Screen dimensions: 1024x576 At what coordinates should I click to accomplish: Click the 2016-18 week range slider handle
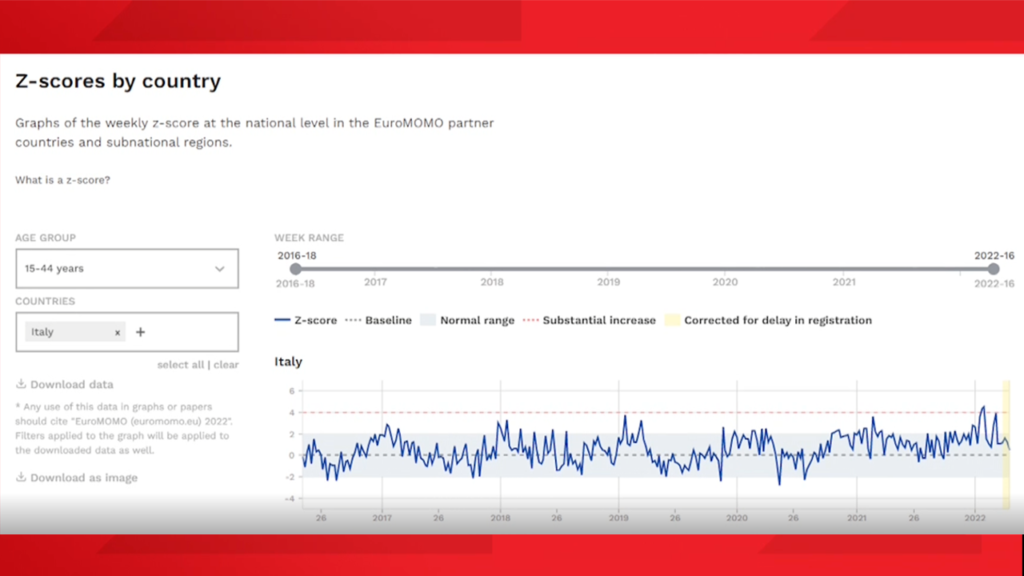tap(295, 269)
